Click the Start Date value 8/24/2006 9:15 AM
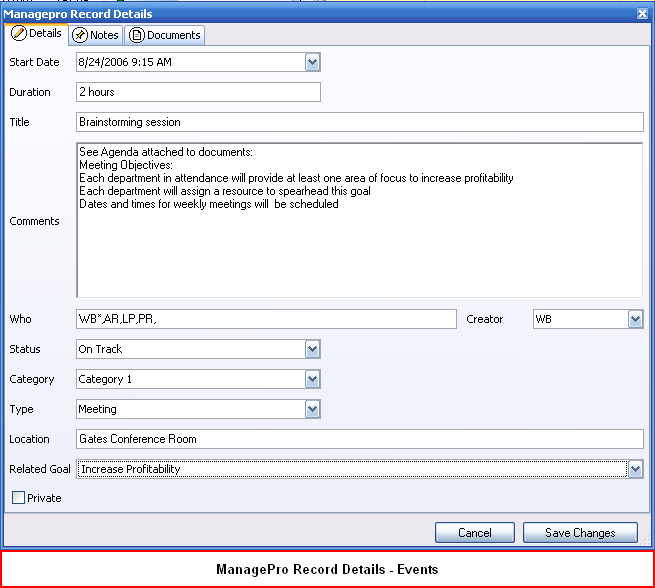The width and height of the screenshot is (655, 588). (x=125, y=62)
